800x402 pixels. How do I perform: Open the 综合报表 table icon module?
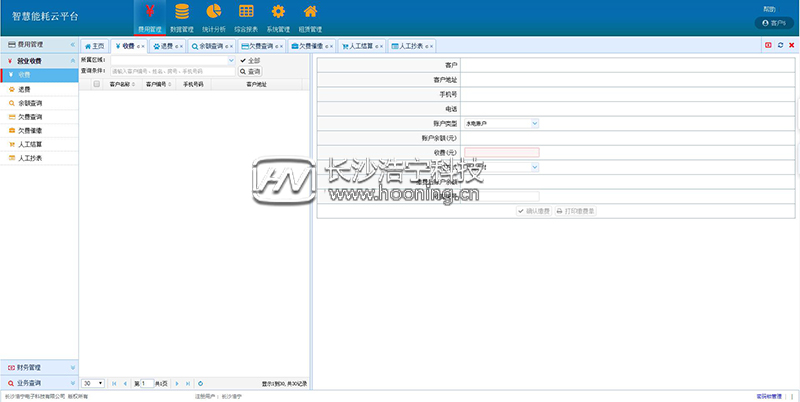pos(246,16)
